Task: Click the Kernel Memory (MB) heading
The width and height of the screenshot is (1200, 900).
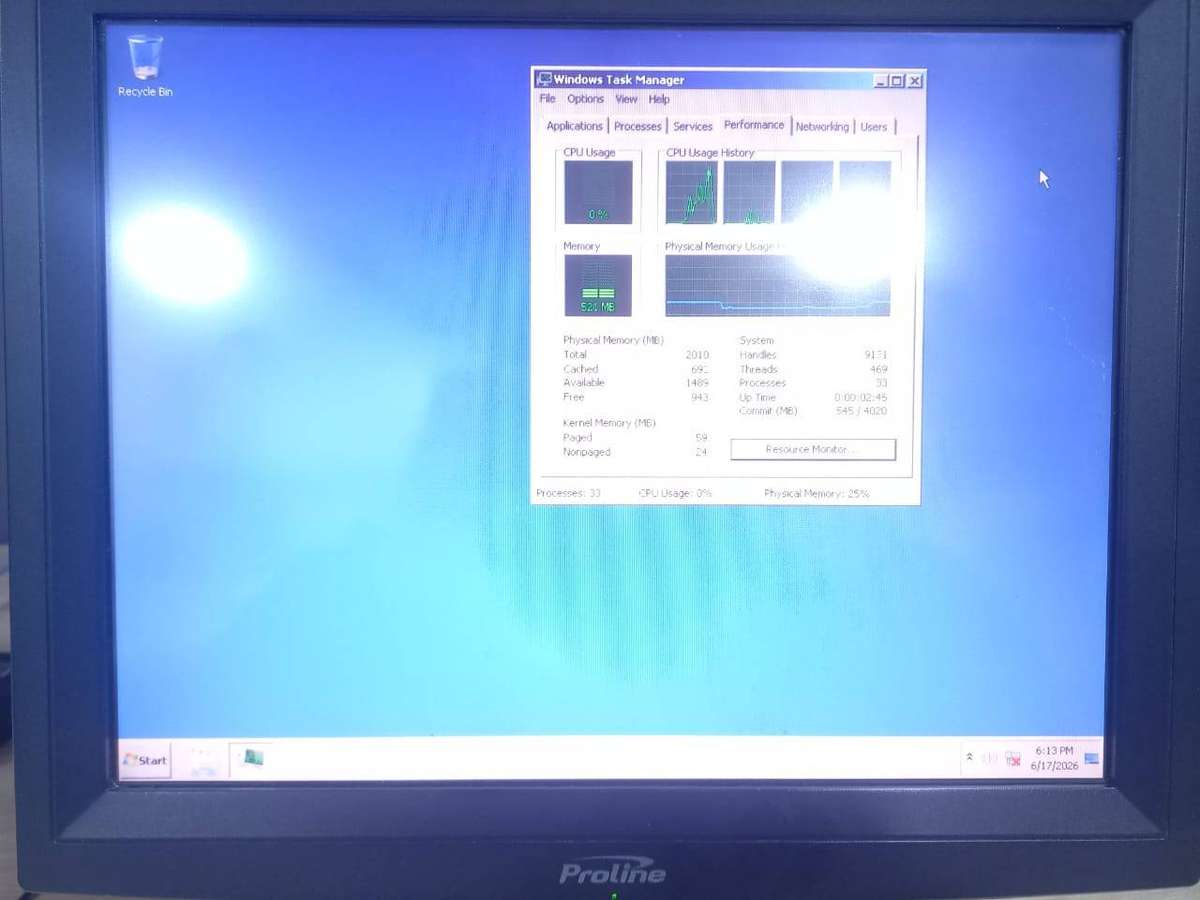Action: click(x=609, y=424)
